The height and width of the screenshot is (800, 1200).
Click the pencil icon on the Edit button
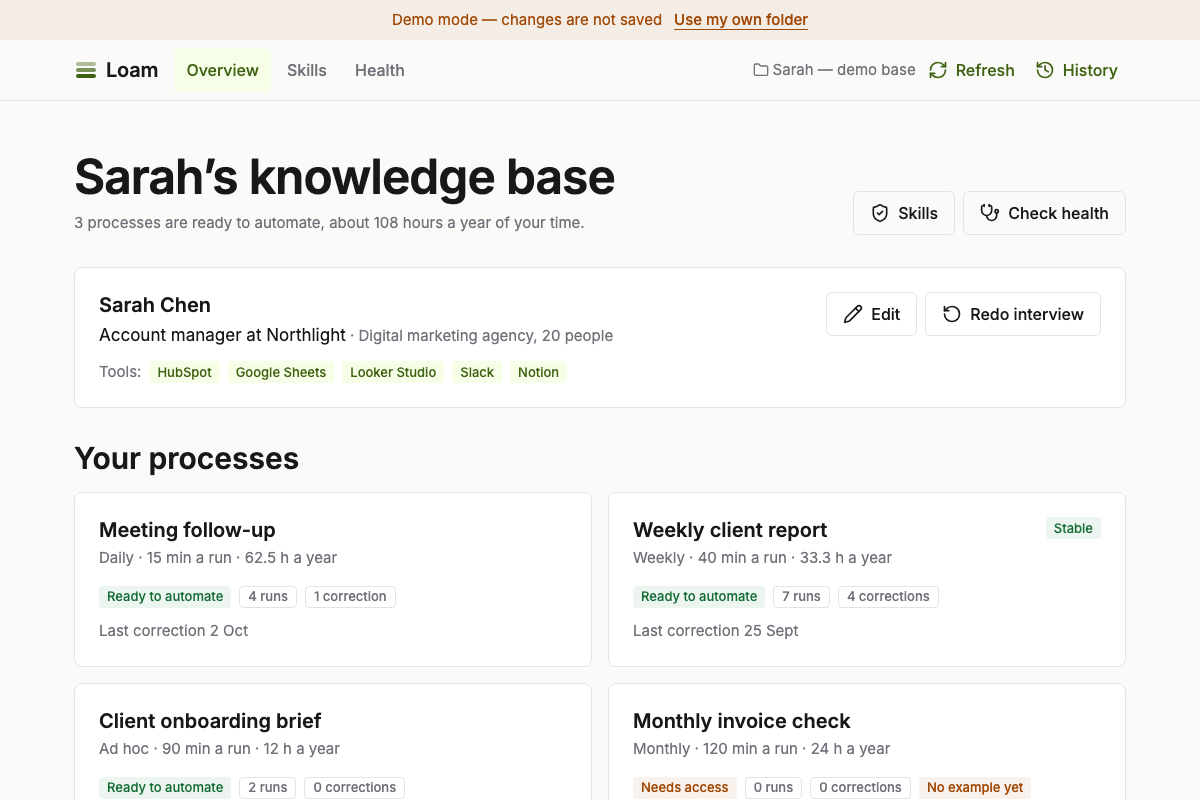(853, 314)
